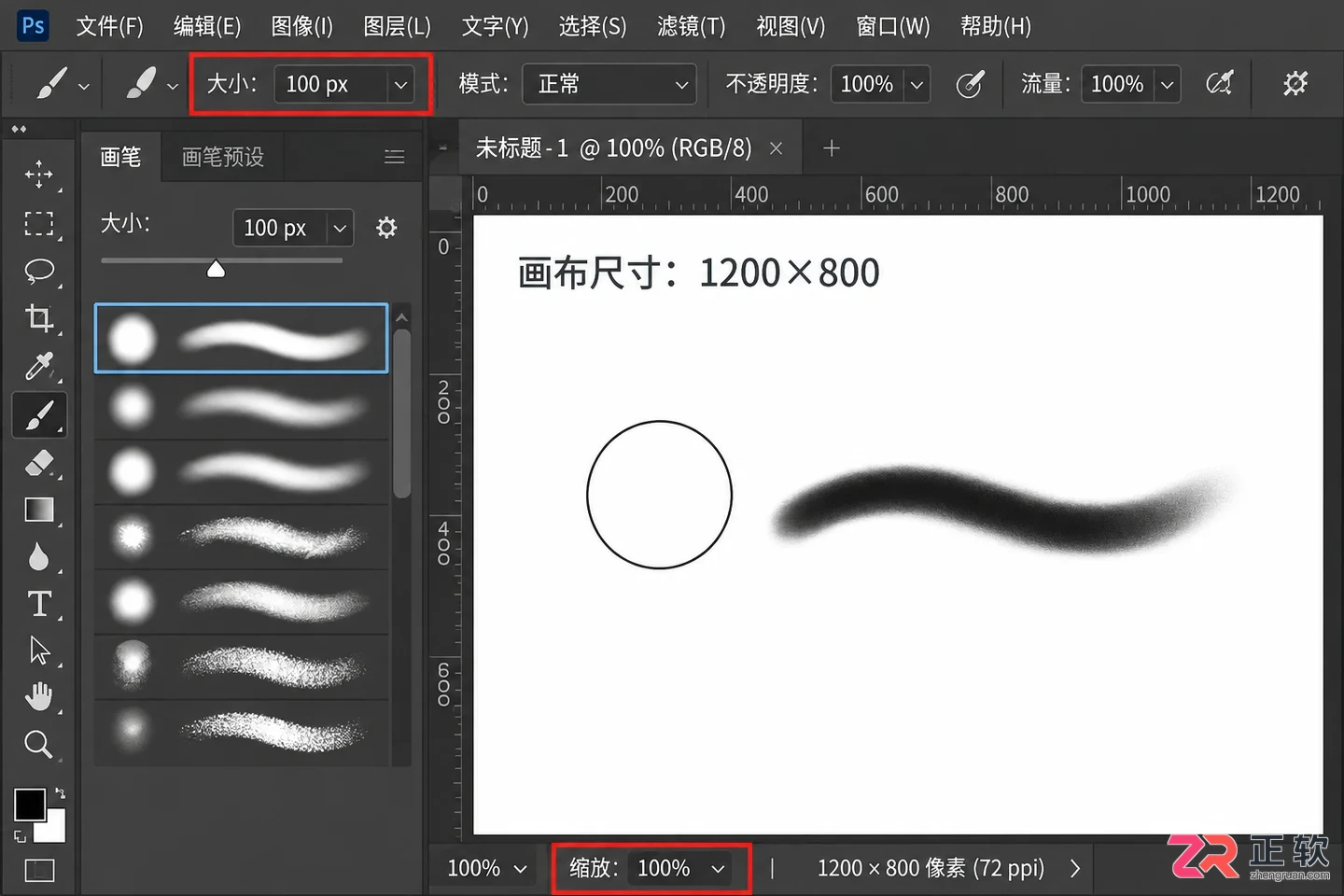
Task: Select the first soft round brush preset
Action: point(241,338)
